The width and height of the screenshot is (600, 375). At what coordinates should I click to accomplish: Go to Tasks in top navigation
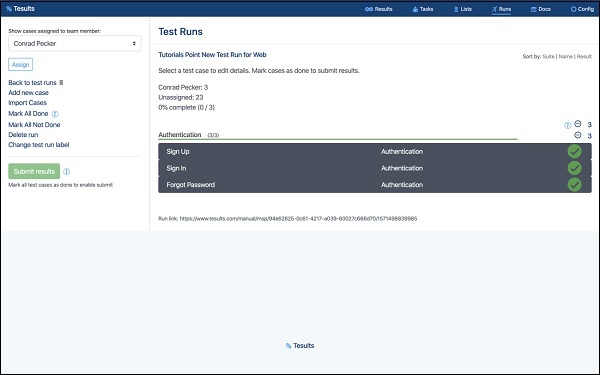click(x=423, y=9)
